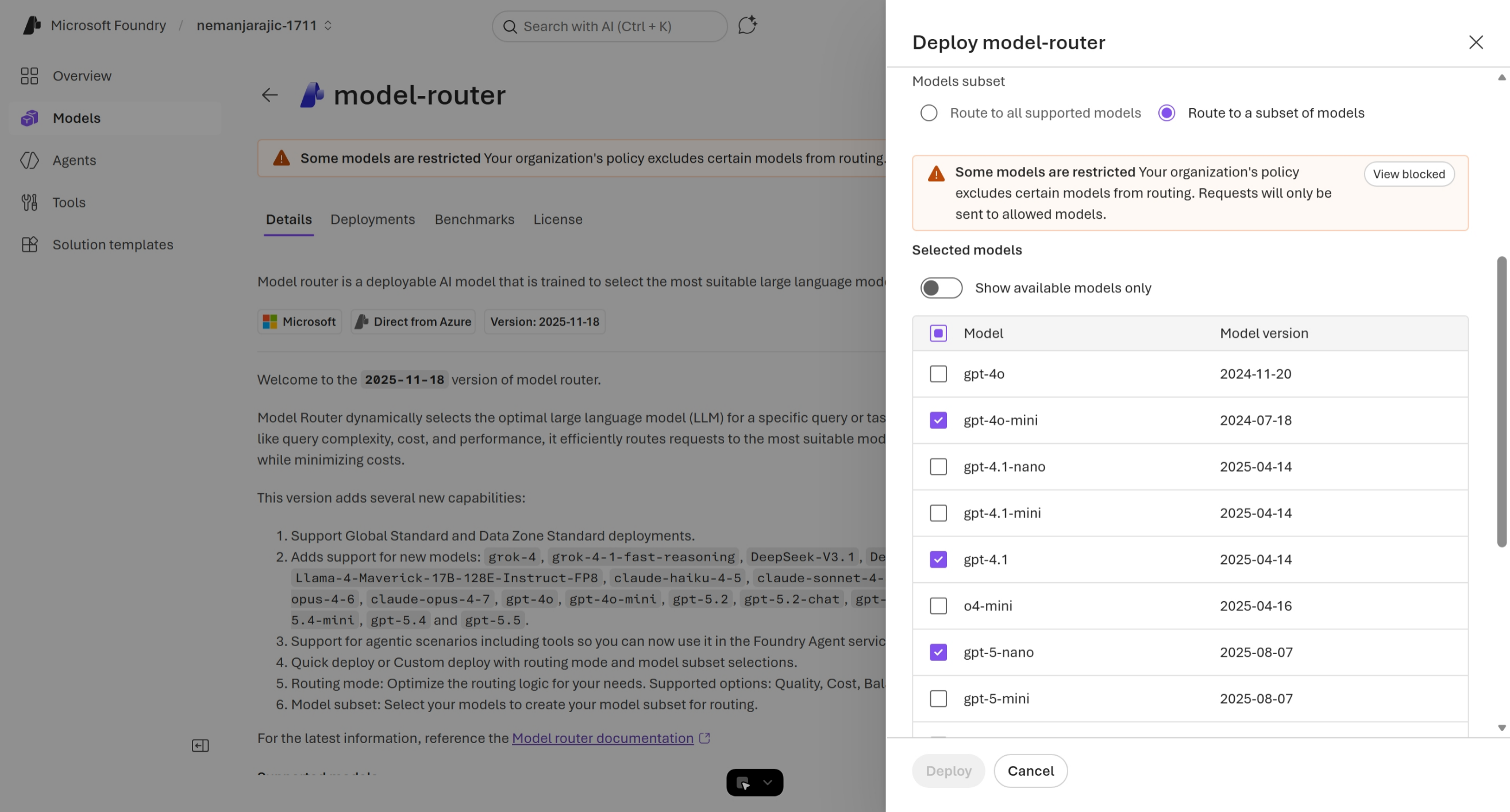The image size is (1510, 812).
Task: Go back using the left arrow
Action: (x=269, y=95)
